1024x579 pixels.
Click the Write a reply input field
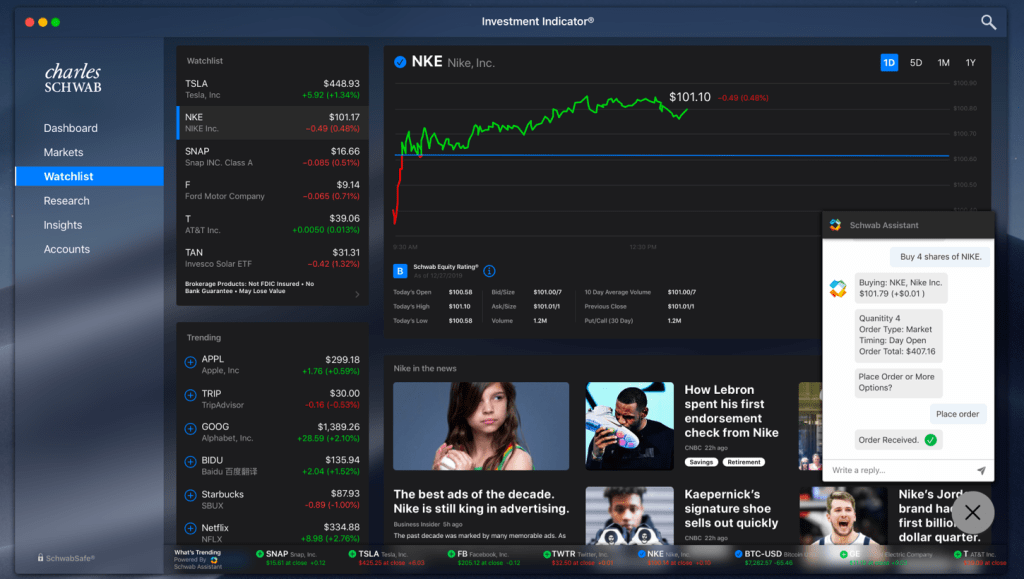tap(901, 470)
